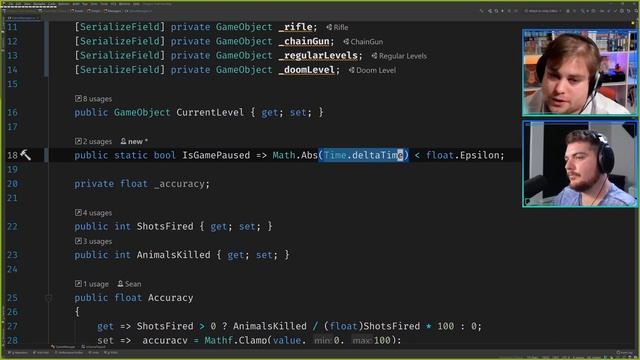Open the '3 usages' hint above AnimalsKilled
The height and width of the screenshot is (360, 640).
tap(93, 241)
